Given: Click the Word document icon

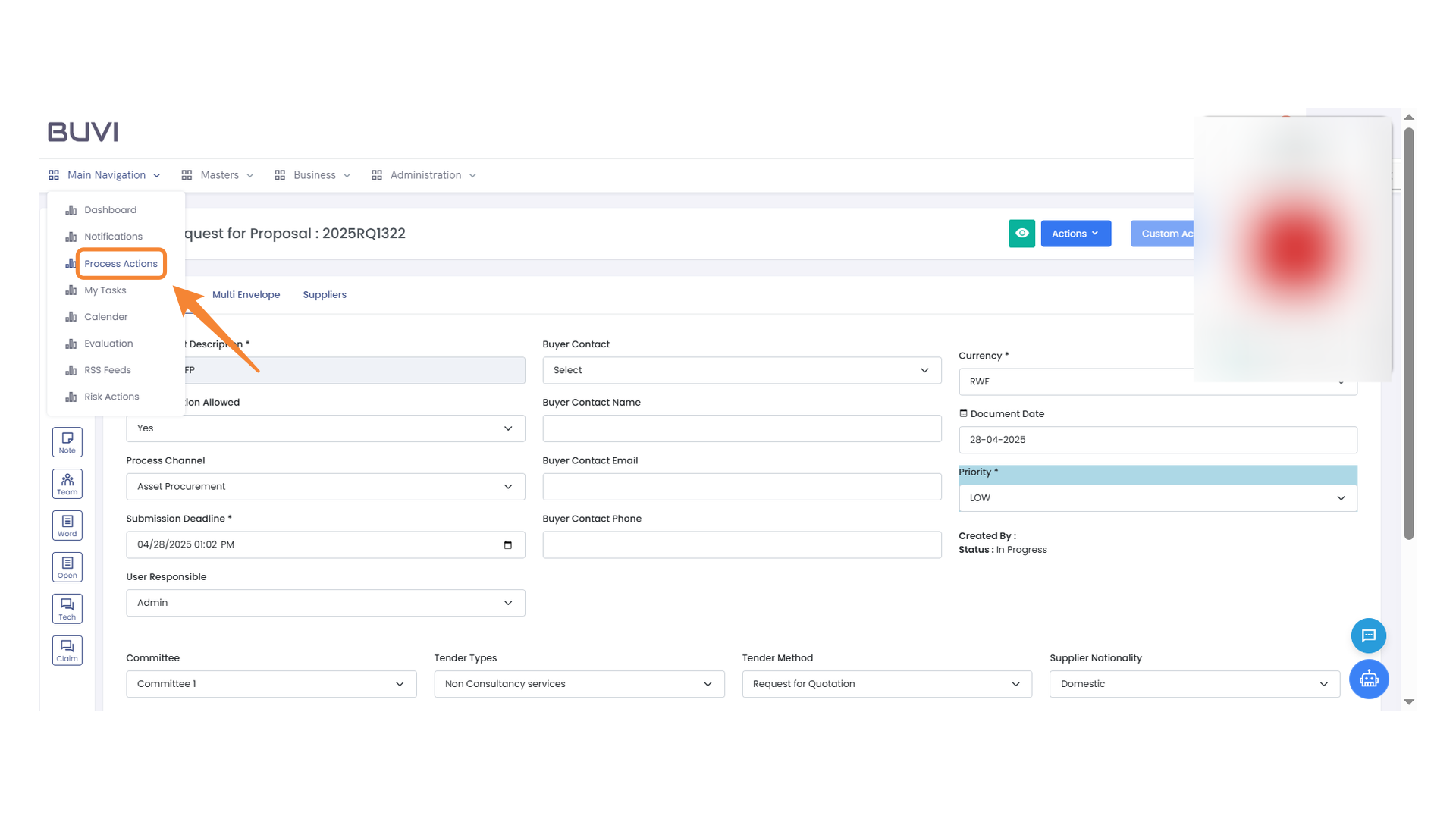Looking at the screenshot, I should (67, 525).
